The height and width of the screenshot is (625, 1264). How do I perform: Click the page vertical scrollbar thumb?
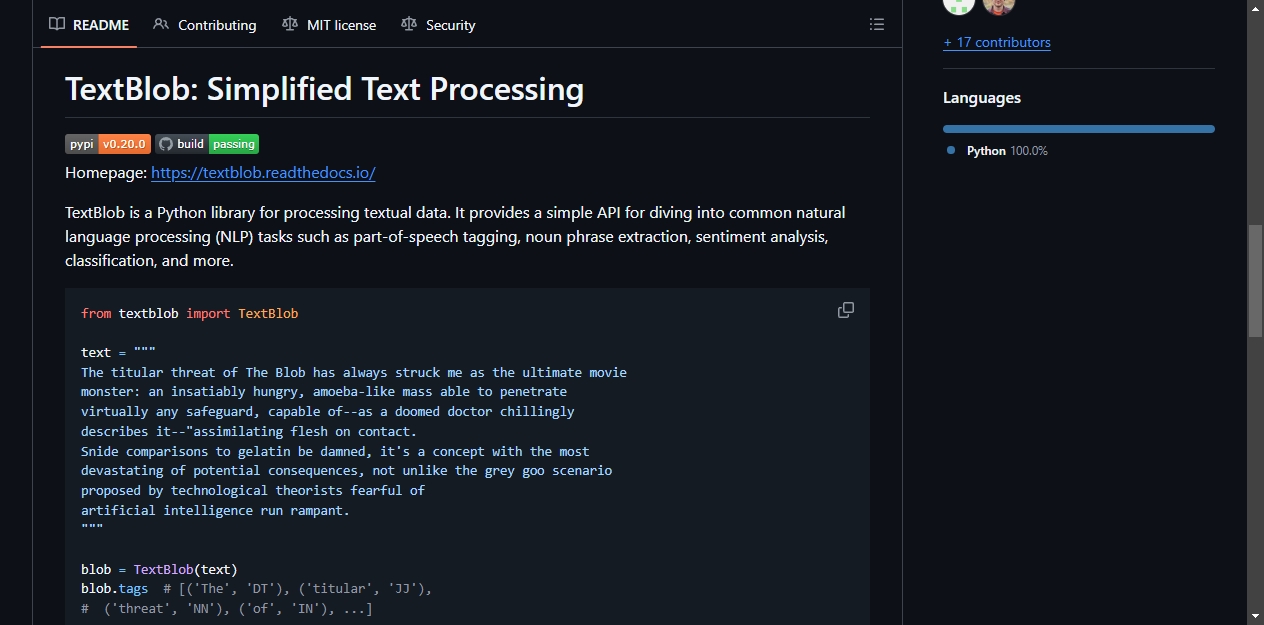coord(1255,281)
